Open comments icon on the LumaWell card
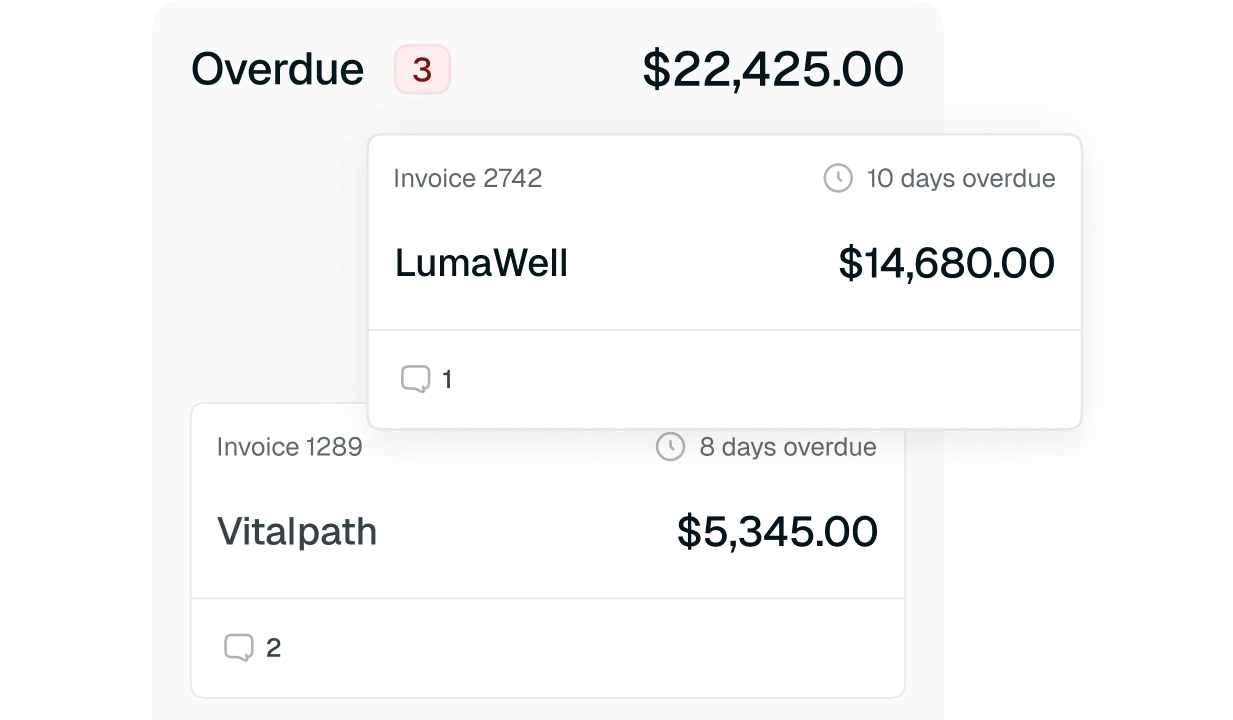This screenshot has height=720, width=1233. coord(415,380)
